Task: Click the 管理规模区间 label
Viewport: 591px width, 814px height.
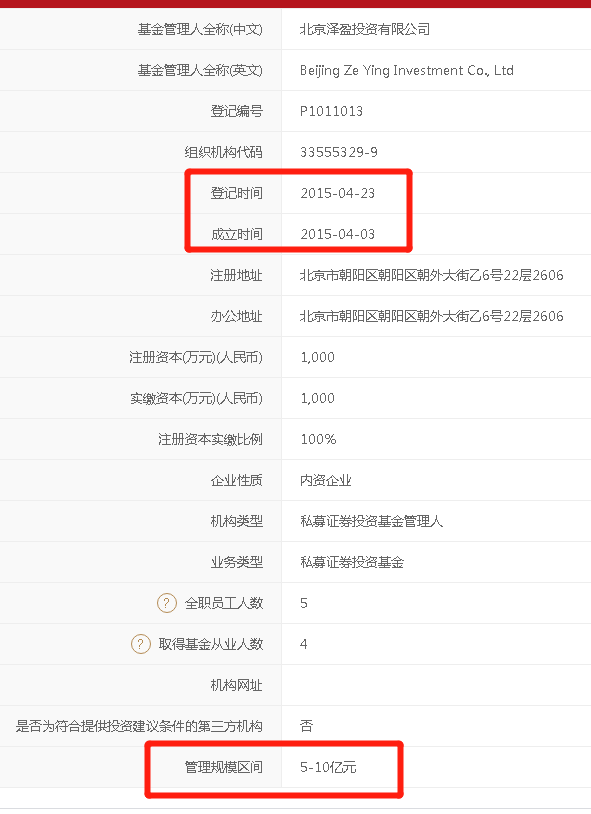Action: [224, 767]
